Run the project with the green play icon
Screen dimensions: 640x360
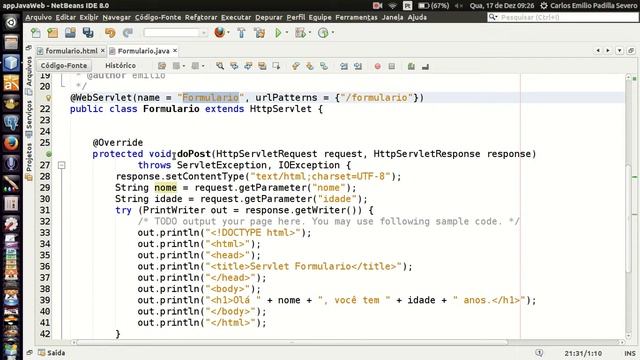(x=278, y=33)
